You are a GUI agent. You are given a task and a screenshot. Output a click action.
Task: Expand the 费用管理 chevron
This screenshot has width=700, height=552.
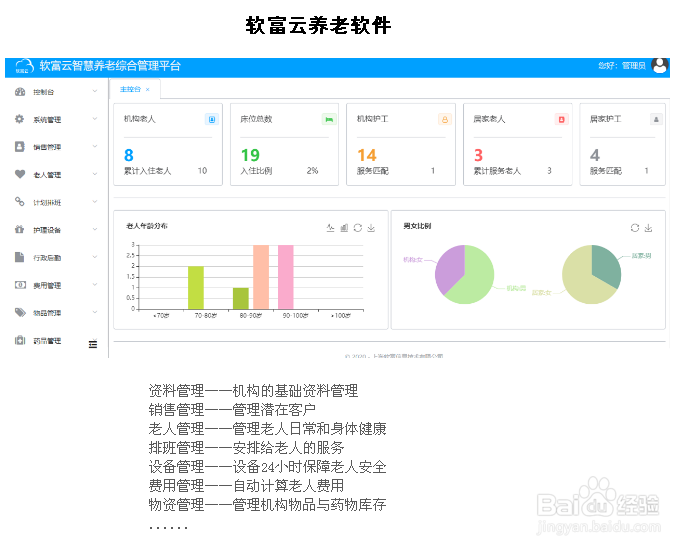click(95, 285)
